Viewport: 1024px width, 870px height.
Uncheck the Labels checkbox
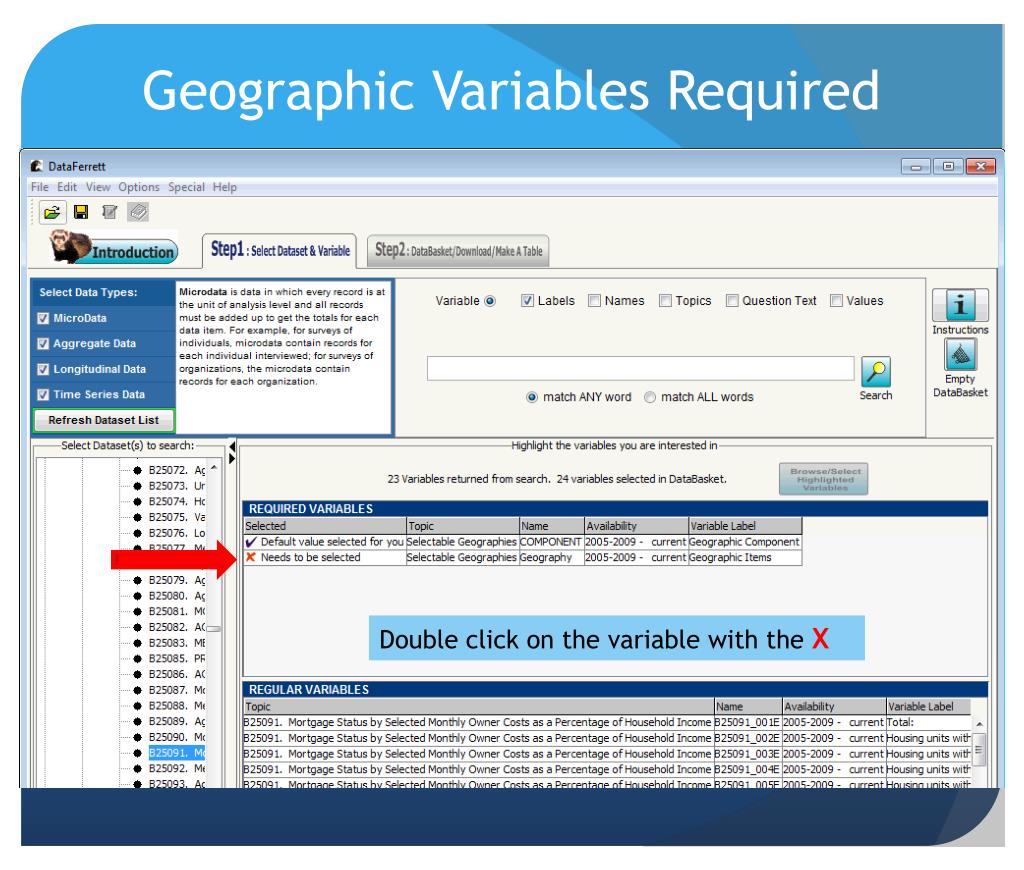527,300
